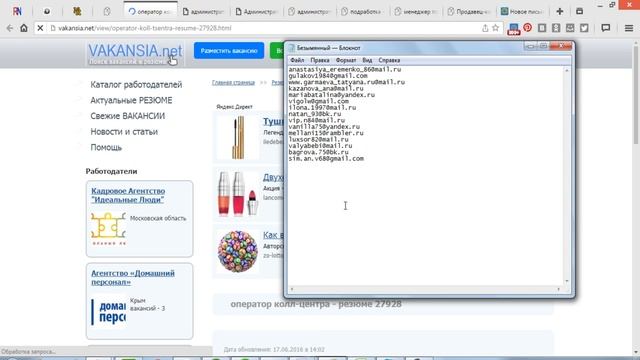Open the chat bubble icon in the toolbar
This screenshot has width=640, height=360.
click(x=606, y=28)
